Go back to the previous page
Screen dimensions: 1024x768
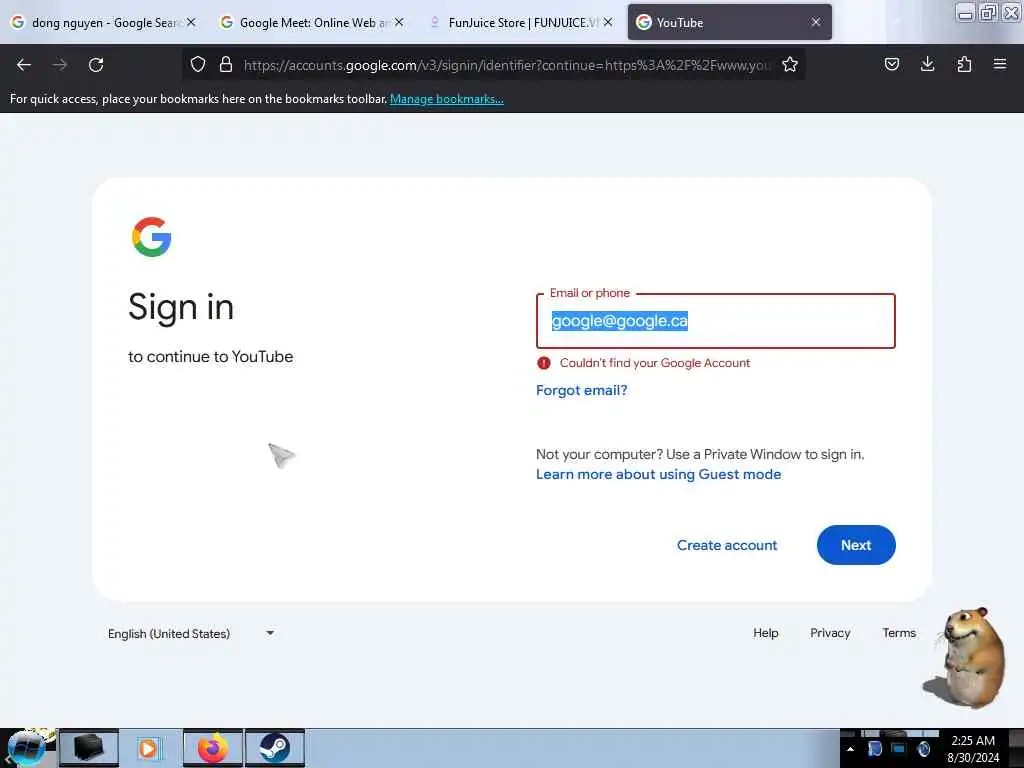tap(24, 65)
